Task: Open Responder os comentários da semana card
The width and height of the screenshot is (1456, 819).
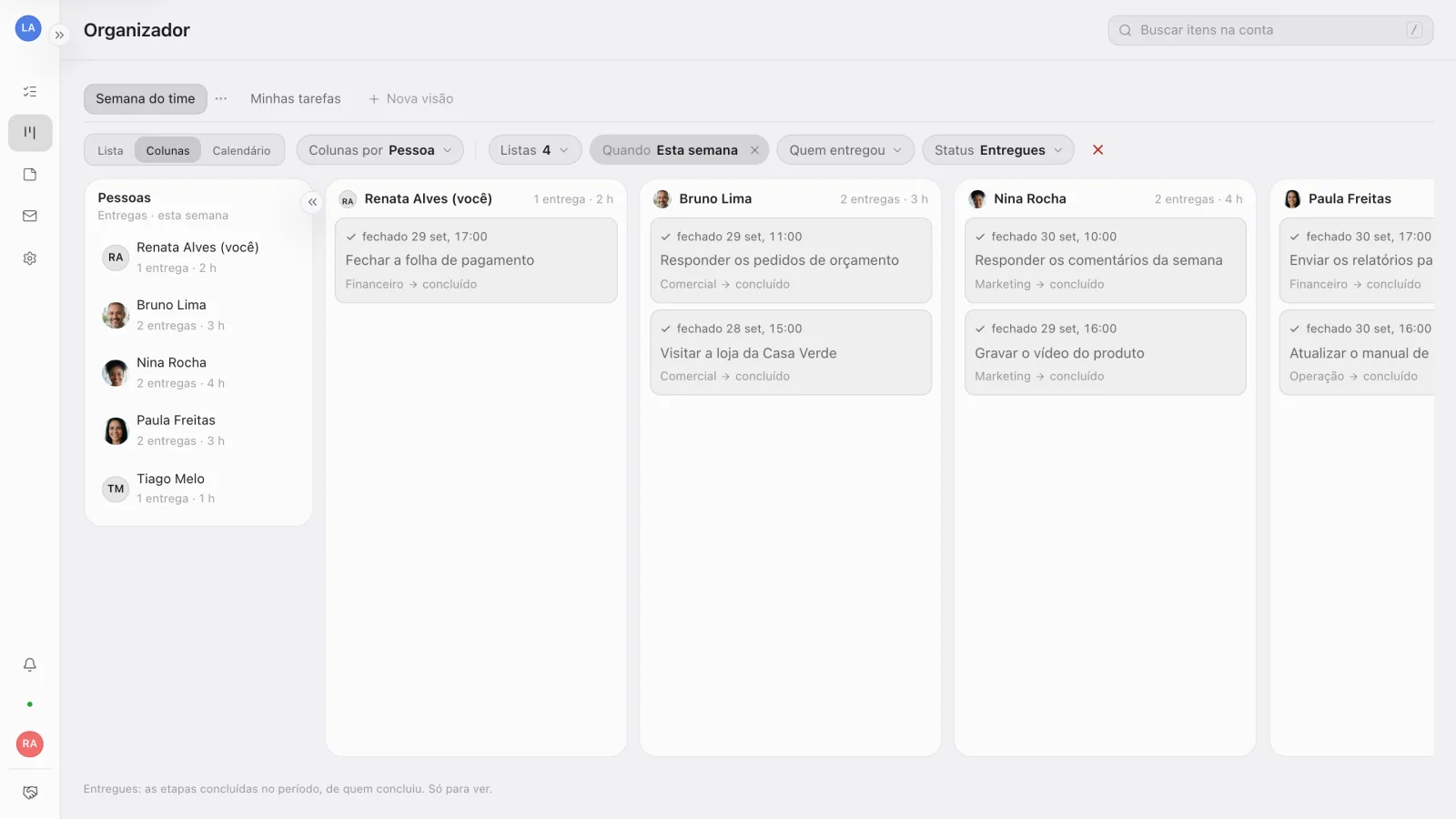Action: tap(1106, 260)
